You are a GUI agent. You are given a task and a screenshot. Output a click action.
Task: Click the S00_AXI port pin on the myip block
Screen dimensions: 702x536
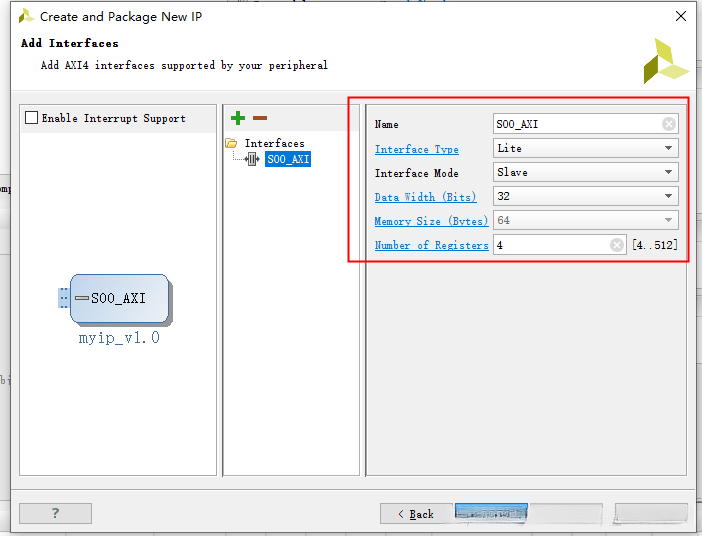pyautogui.click(x=64, y=298)
